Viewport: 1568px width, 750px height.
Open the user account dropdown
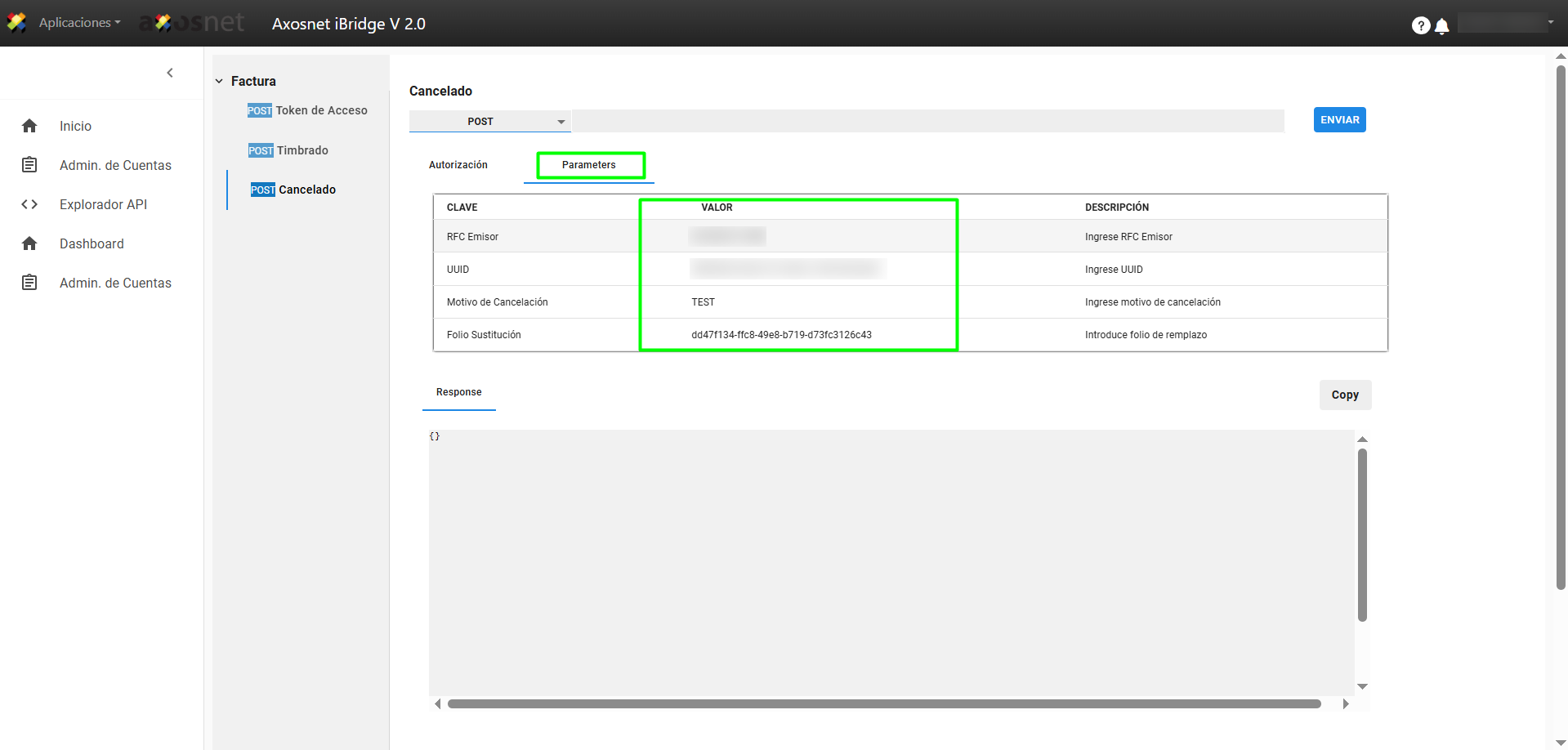(x=1507, y=23)
